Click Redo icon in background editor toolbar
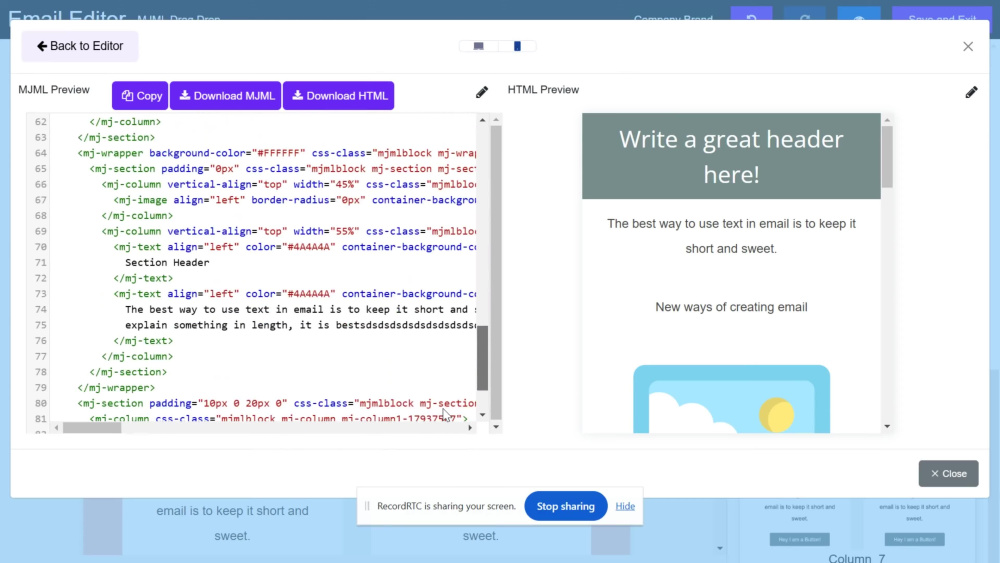Viewport: 1000px width, 563px height. click(x=805, y=18)
